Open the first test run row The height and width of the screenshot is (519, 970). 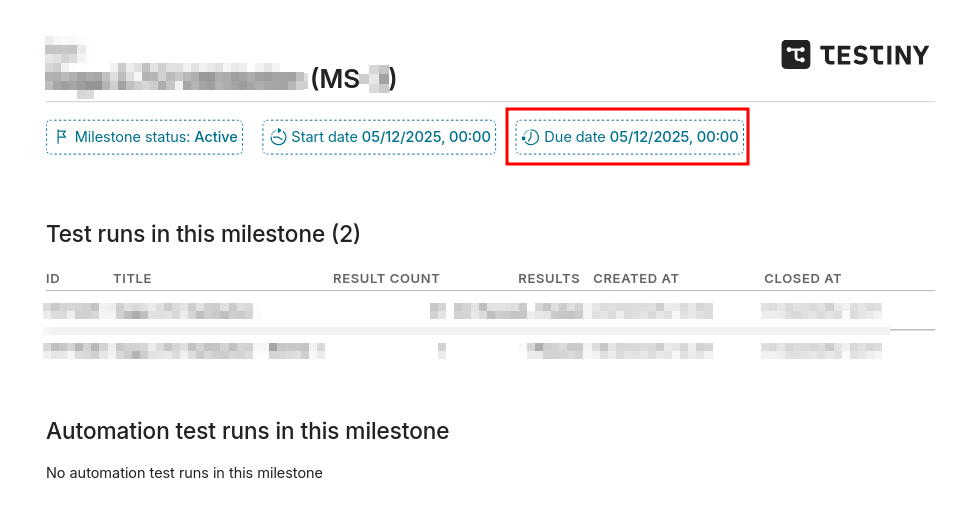(184, 311)
